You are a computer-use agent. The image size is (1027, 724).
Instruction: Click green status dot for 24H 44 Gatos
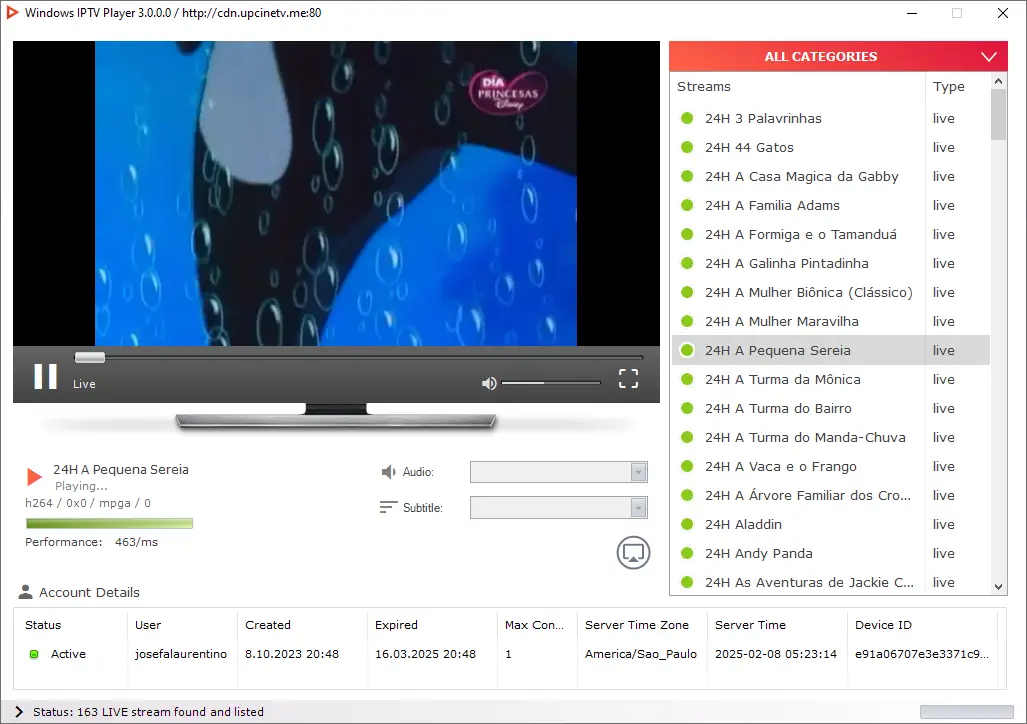687,147
